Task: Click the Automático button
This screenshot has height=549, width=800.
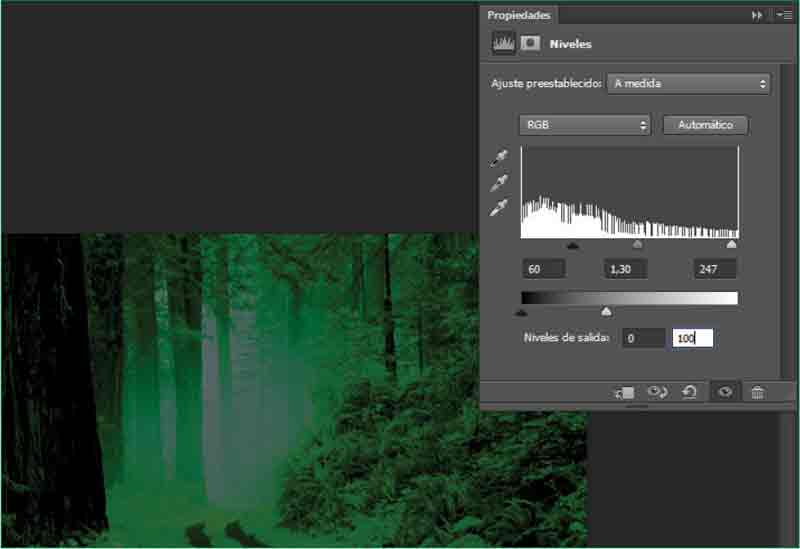Action: click(x=705, y=125)
